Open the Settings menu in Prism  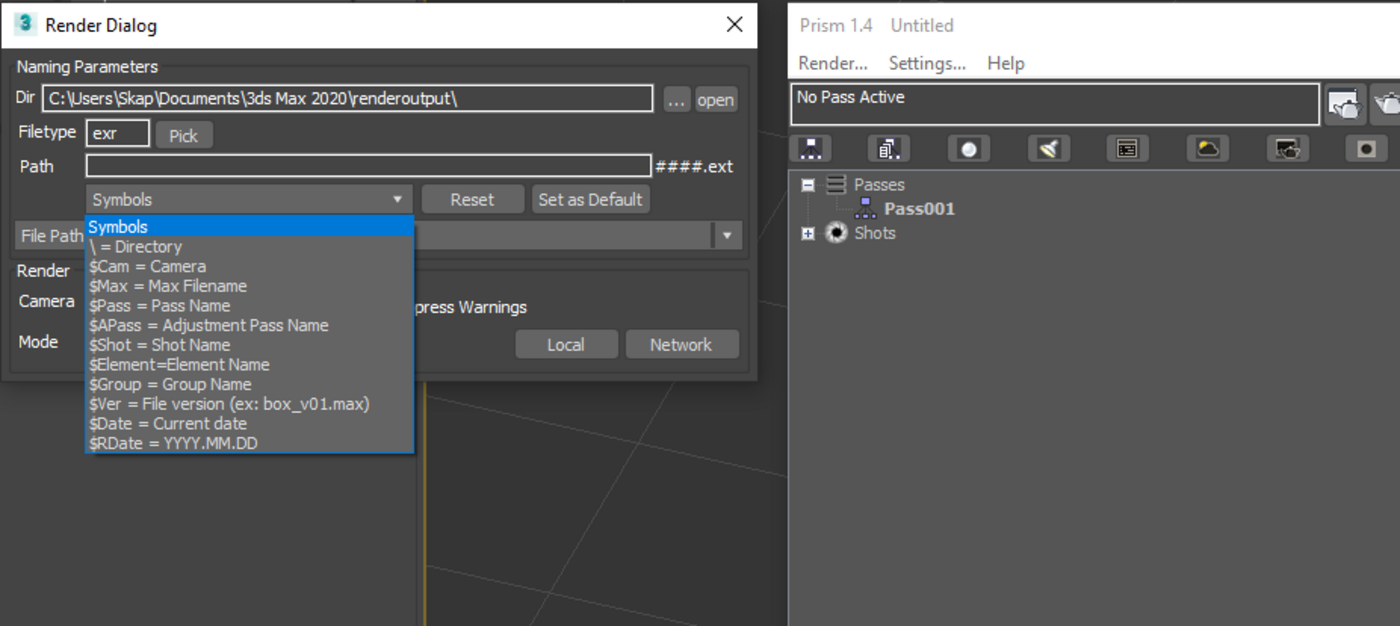tap(927, 63)
